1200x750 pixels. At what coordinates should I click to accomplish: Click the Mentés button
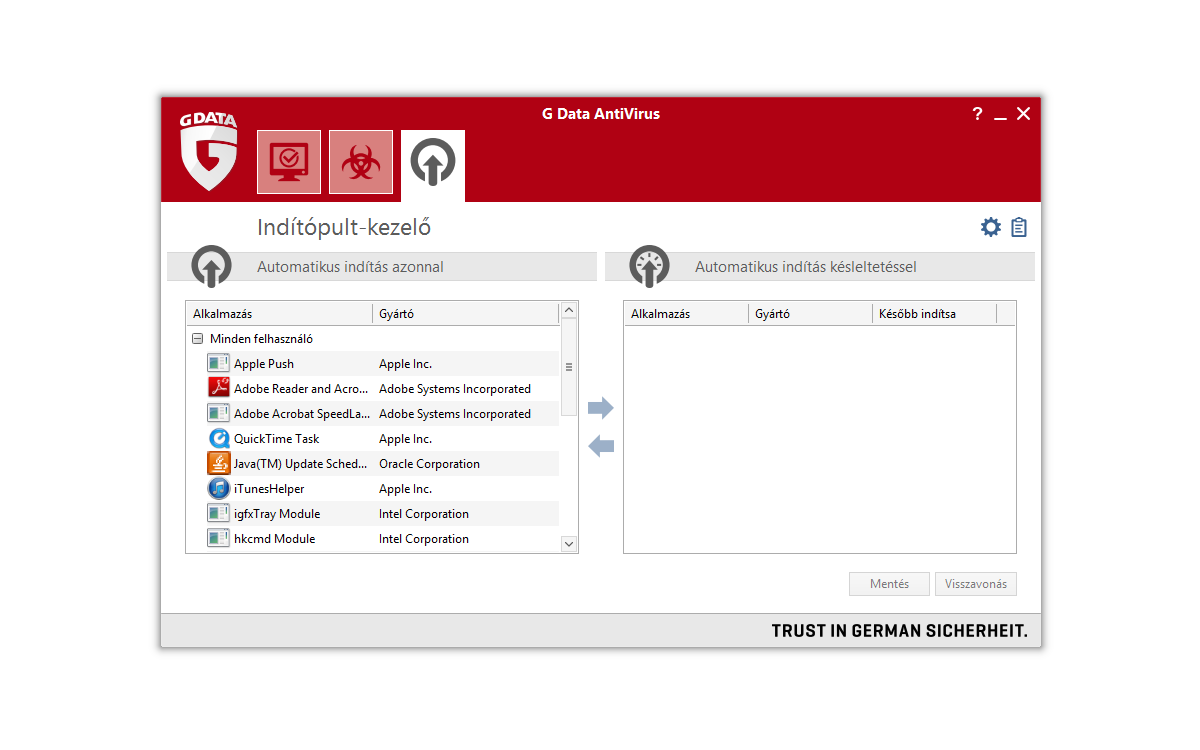tap(890, 584)
